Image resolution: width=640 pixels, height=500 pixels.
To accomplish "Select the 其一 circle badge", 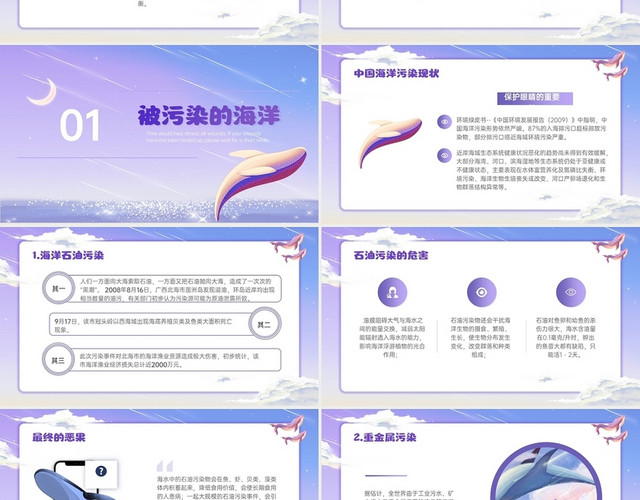I will pyautogui.click(x=59, y=288).
